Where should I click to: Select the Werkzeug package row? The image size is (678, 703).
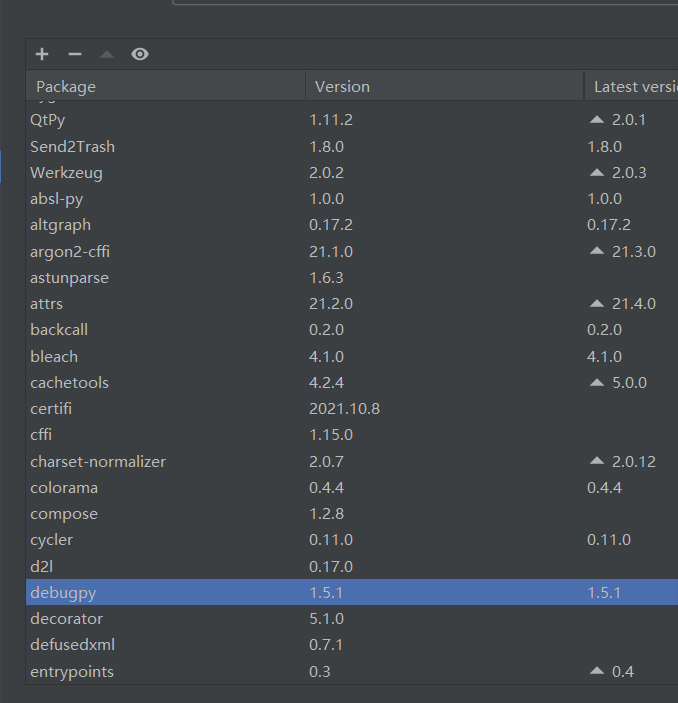pyautogui.click(x=352, y=173)
